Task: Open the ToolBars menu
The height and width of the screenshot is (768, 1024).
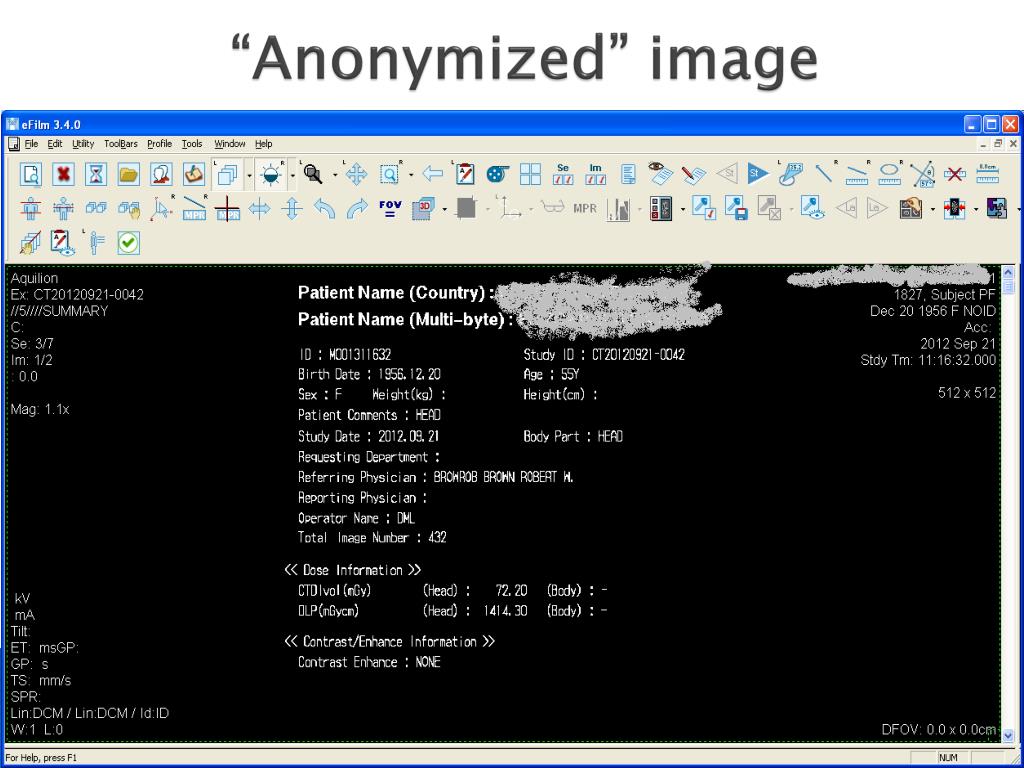Action: 121,144
